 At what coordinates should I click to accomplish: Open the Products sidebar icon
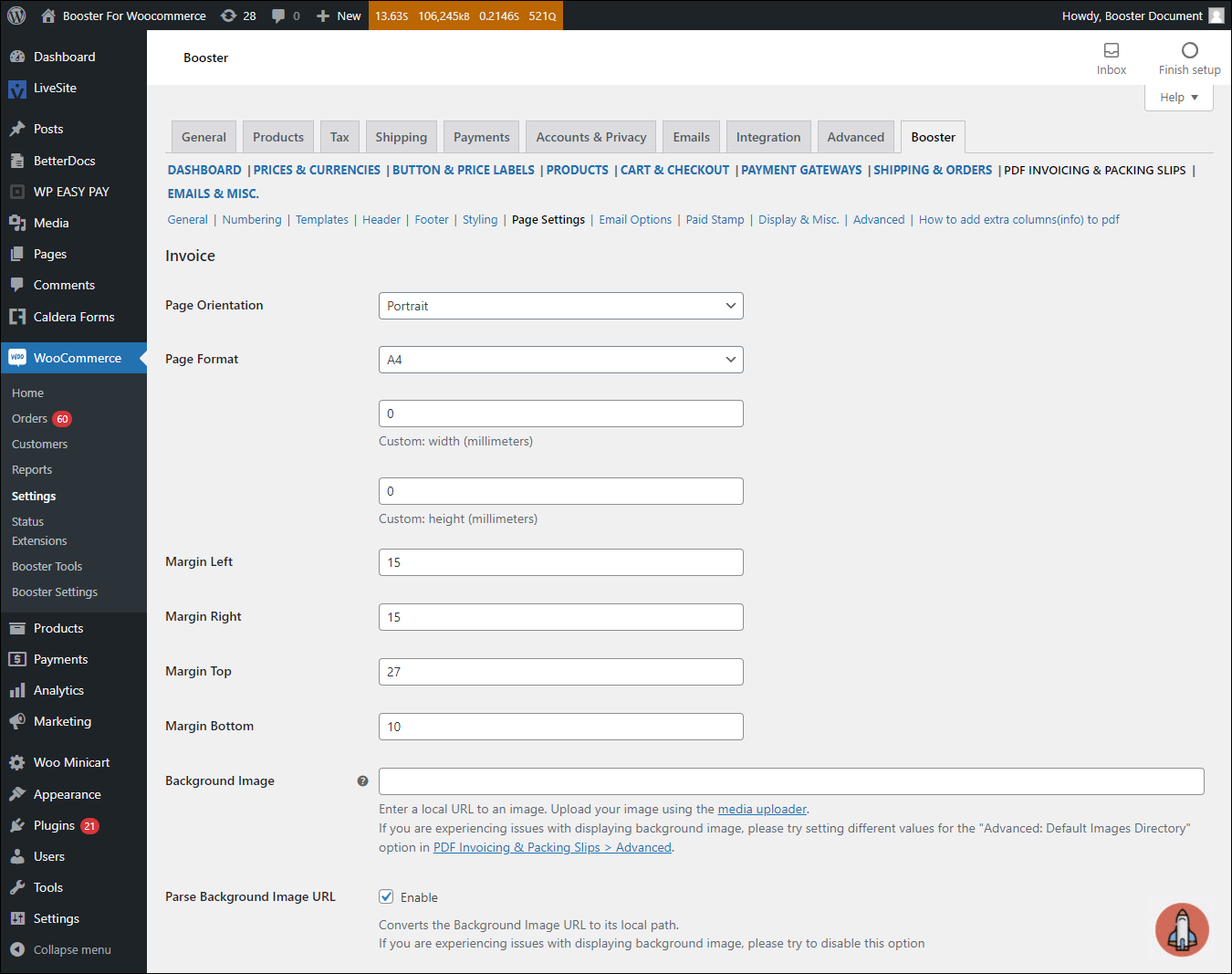[x=17, y=628]
